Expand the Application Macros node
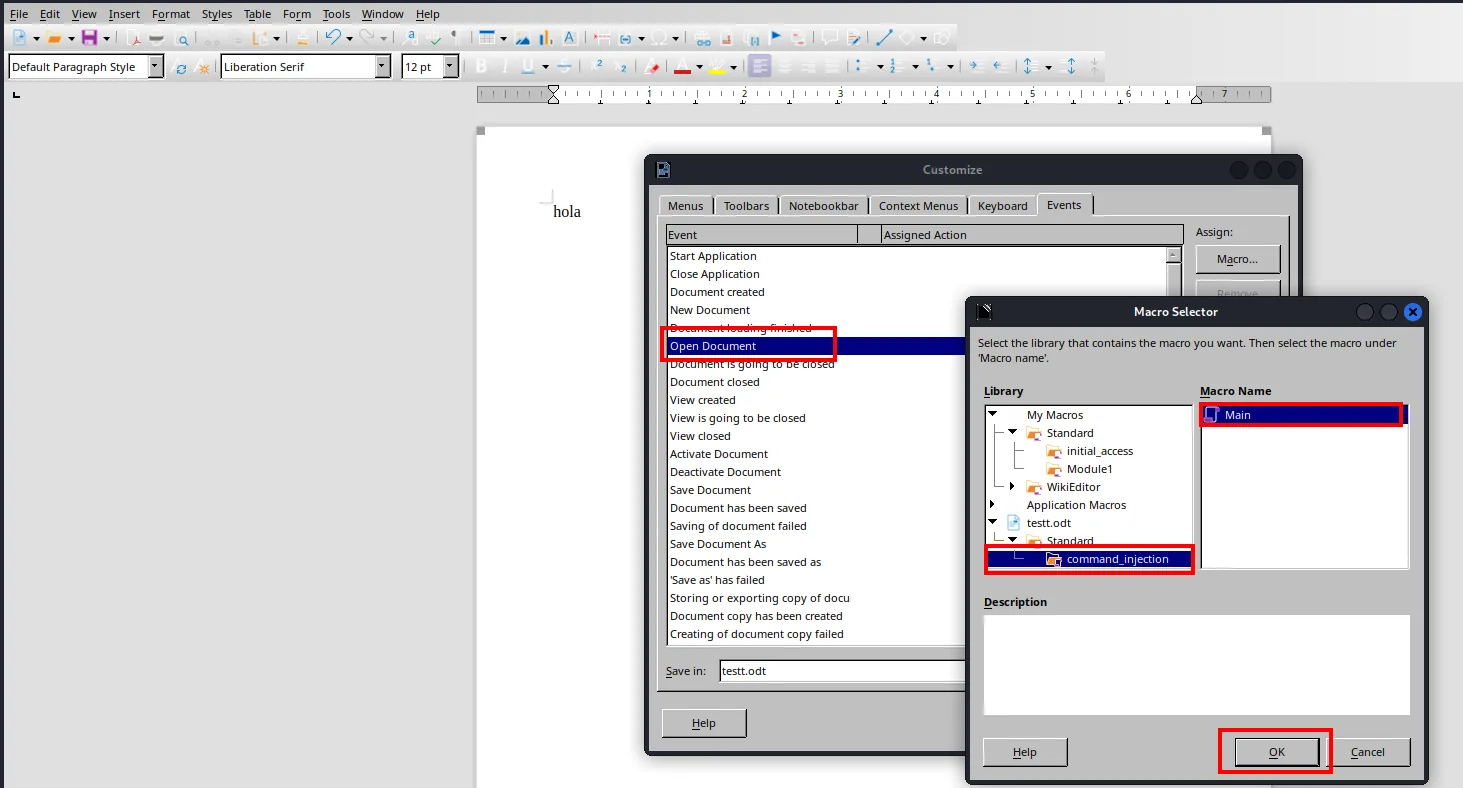The height and width of the screenshot is (788, 1463). 992,504
